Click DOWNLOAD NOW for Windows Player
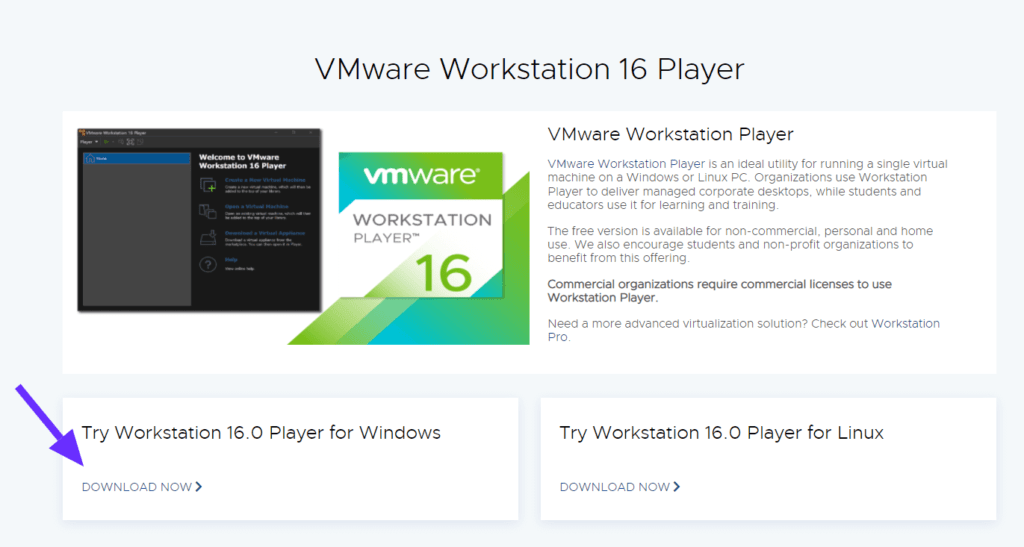The height and width of the screenshot is (547, 1024). pyautogui.click(x=142, y=487)
